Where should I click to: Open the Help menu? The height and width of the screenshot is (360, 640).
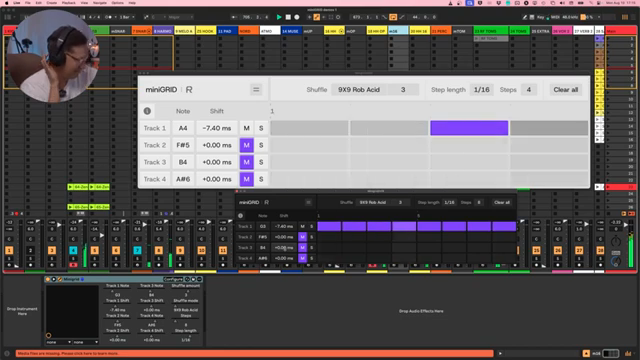(x=132, y=3)
